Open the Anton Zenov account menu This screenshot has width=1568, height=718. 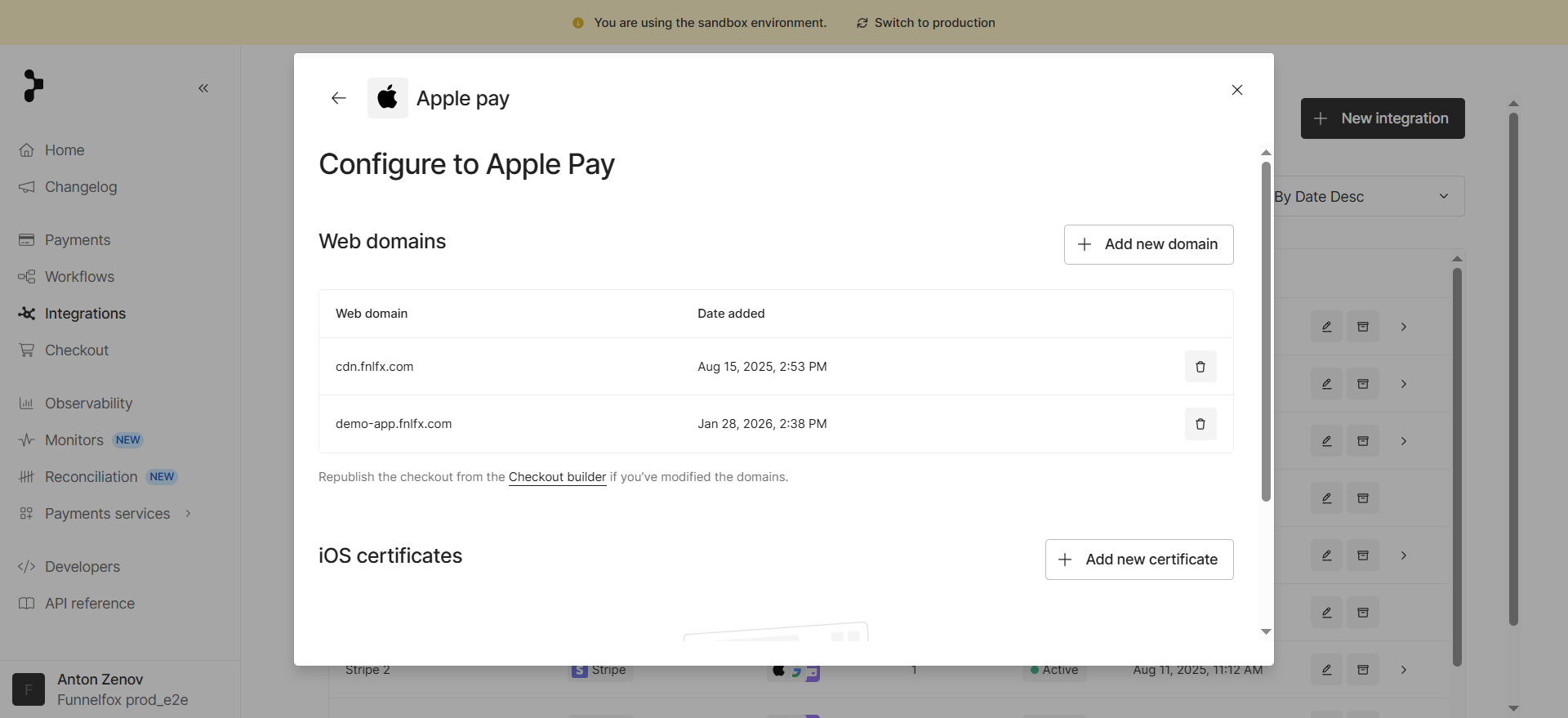click(x=120, y=689)
